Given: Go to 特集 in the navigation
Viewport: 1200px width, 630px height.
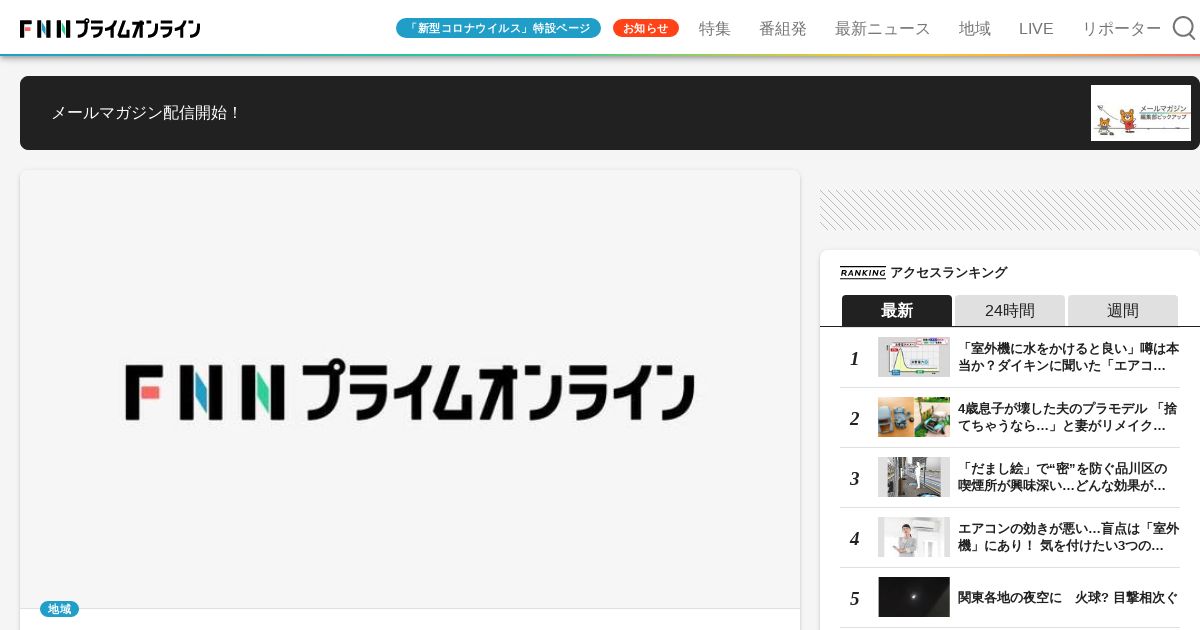Looking at the screenshot, I should point(715,29).
